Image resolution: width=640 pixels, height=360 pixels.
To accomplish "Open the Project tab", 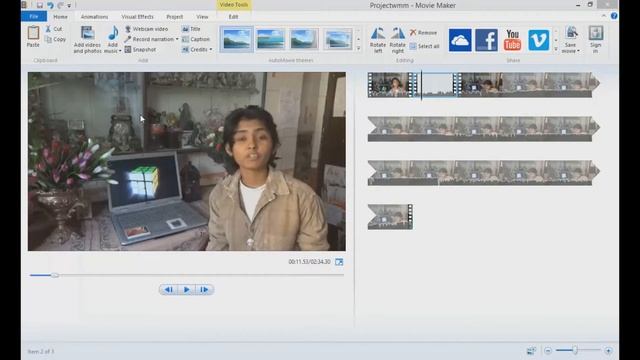I will click(x=175, y=17).
